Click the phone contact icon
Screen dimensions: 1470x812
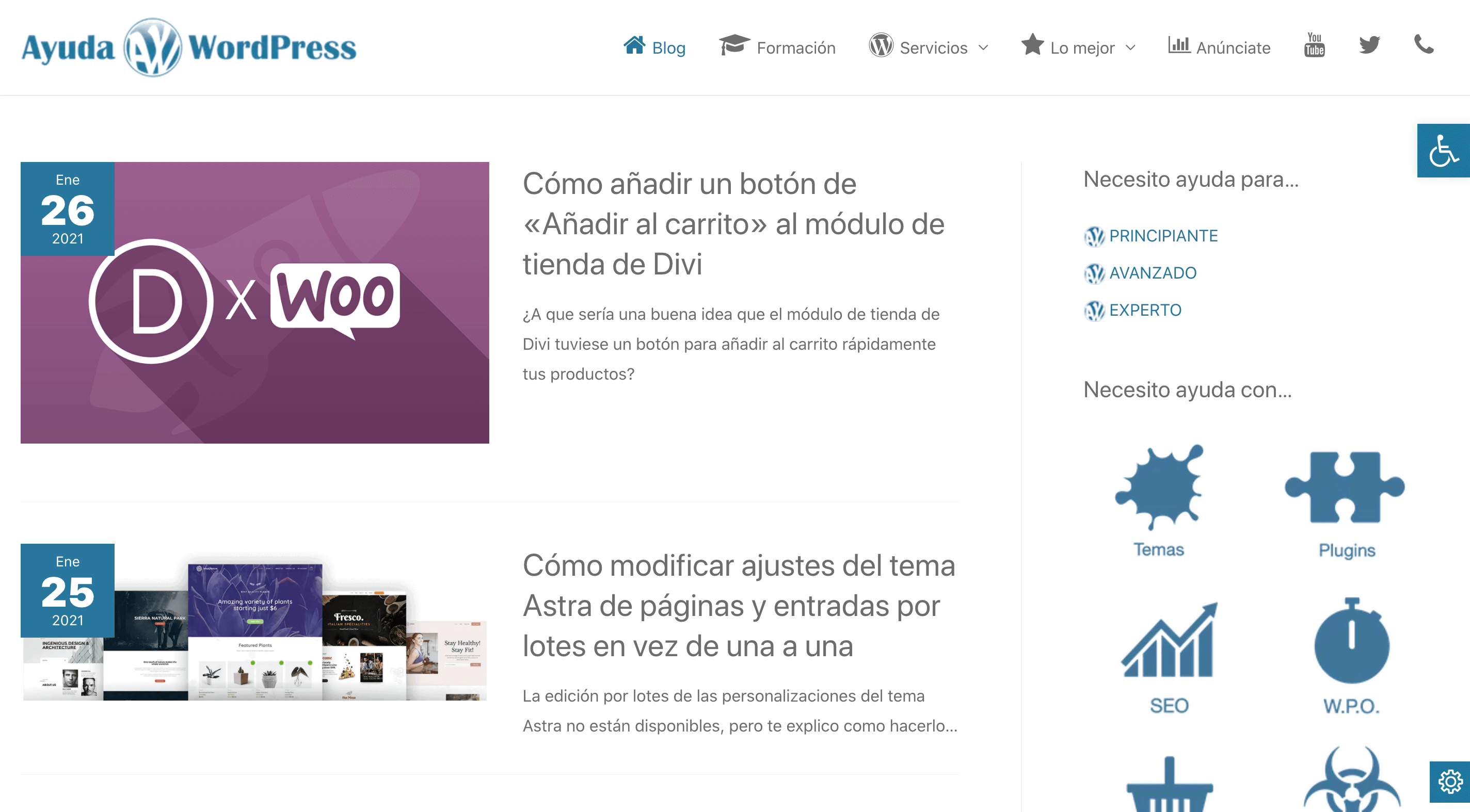(1423, 44)
